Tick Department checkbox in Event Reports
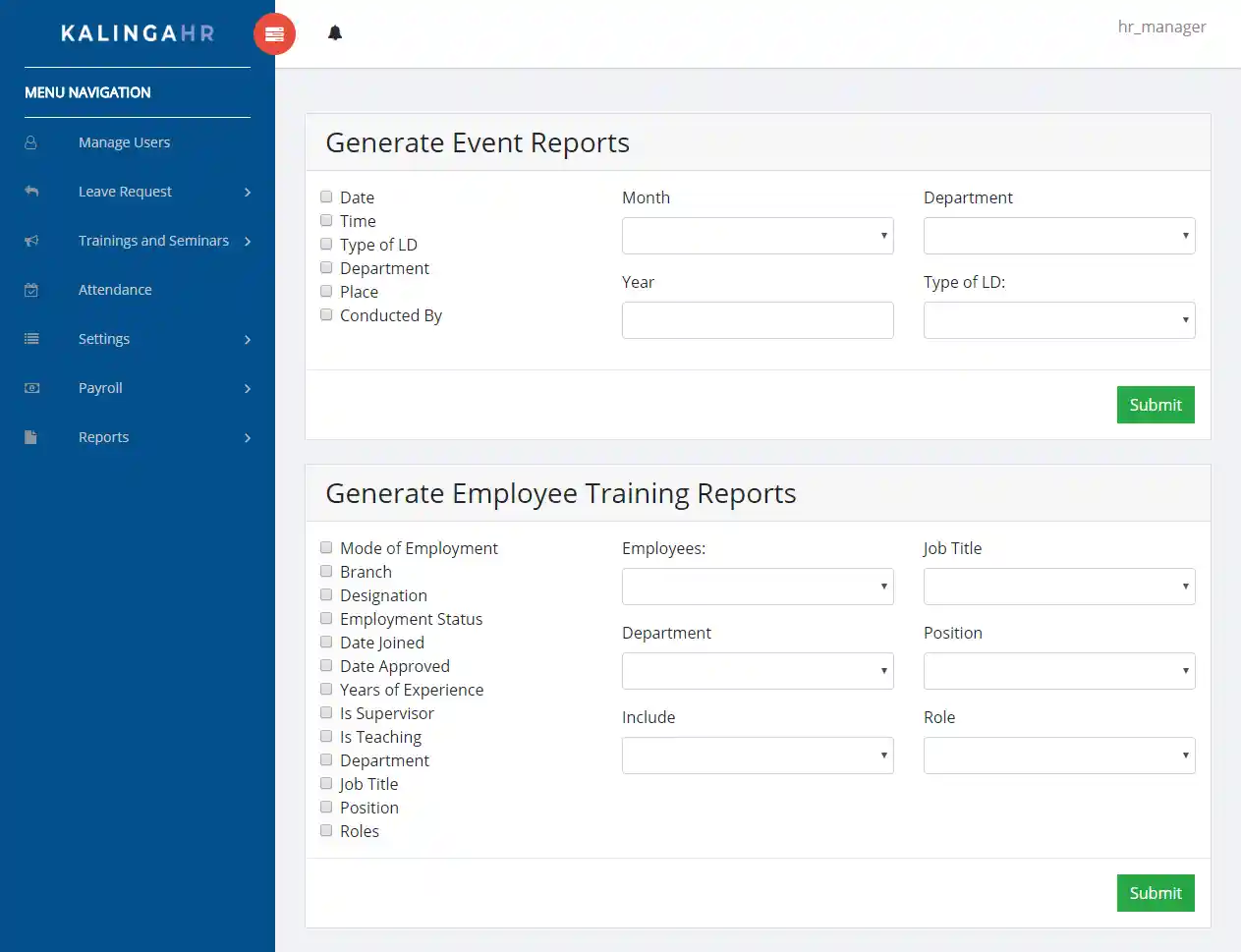1241x952 pixels. [x=326, y=267]
